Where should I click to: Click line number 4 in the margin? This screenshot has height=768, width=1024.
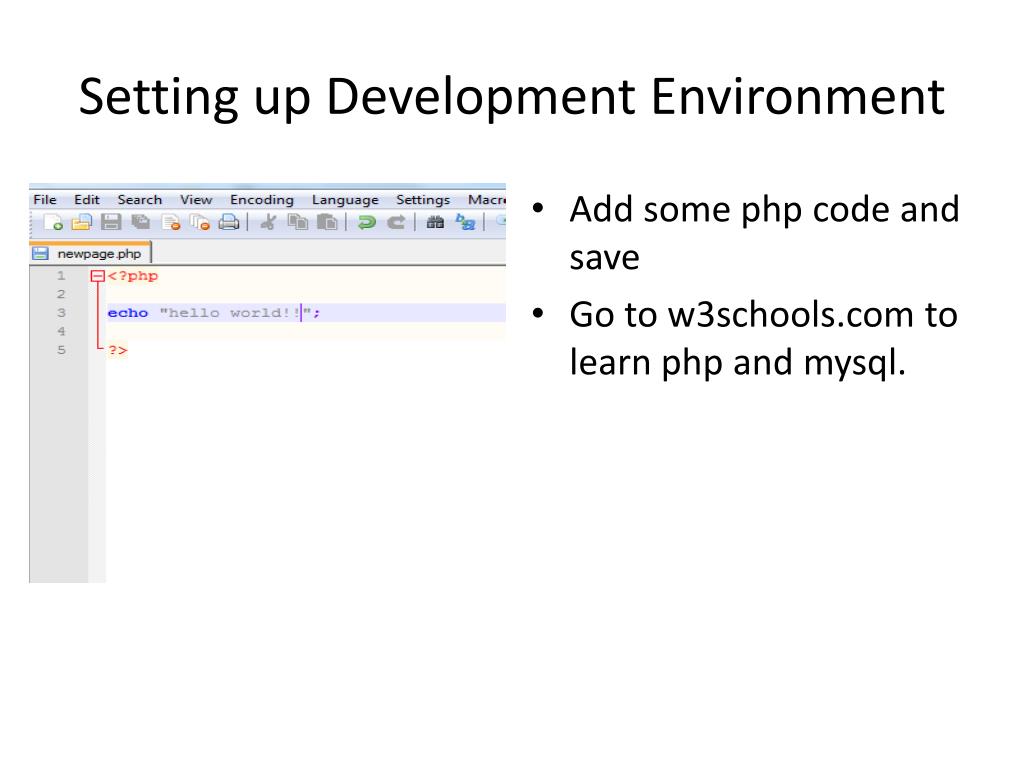(x=61, y=332)
